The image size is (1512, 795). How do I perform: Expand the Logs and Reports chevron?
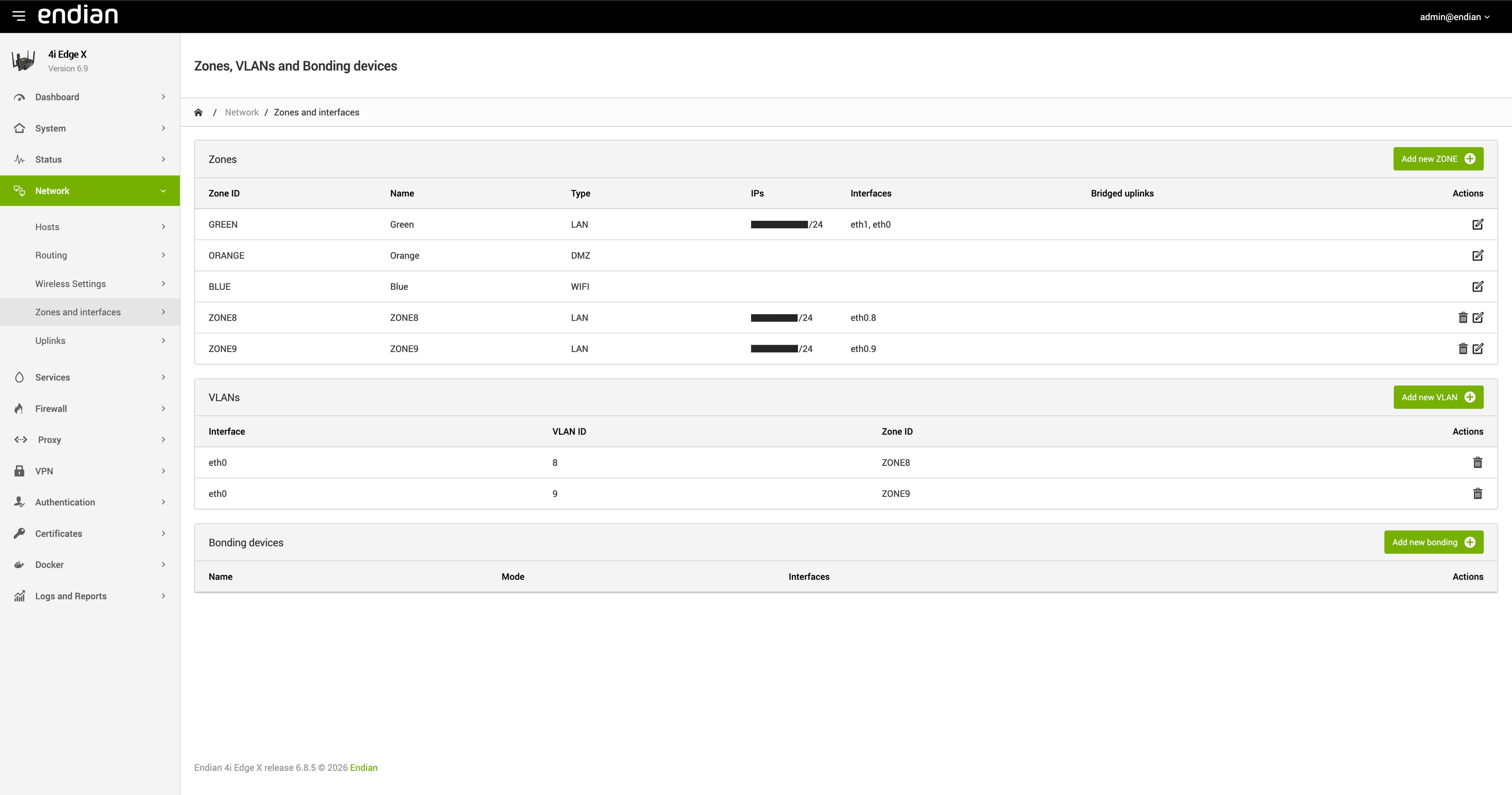[x=163, y=595]
